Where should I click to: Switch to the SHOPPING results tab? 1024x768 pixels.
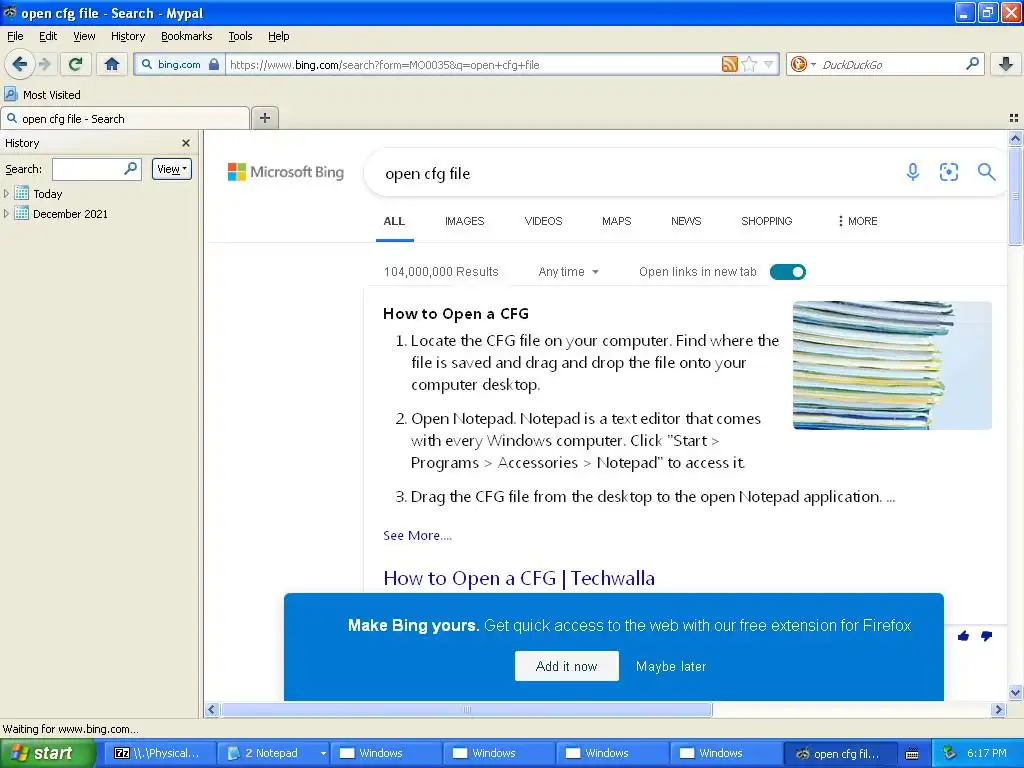(766, 221)
